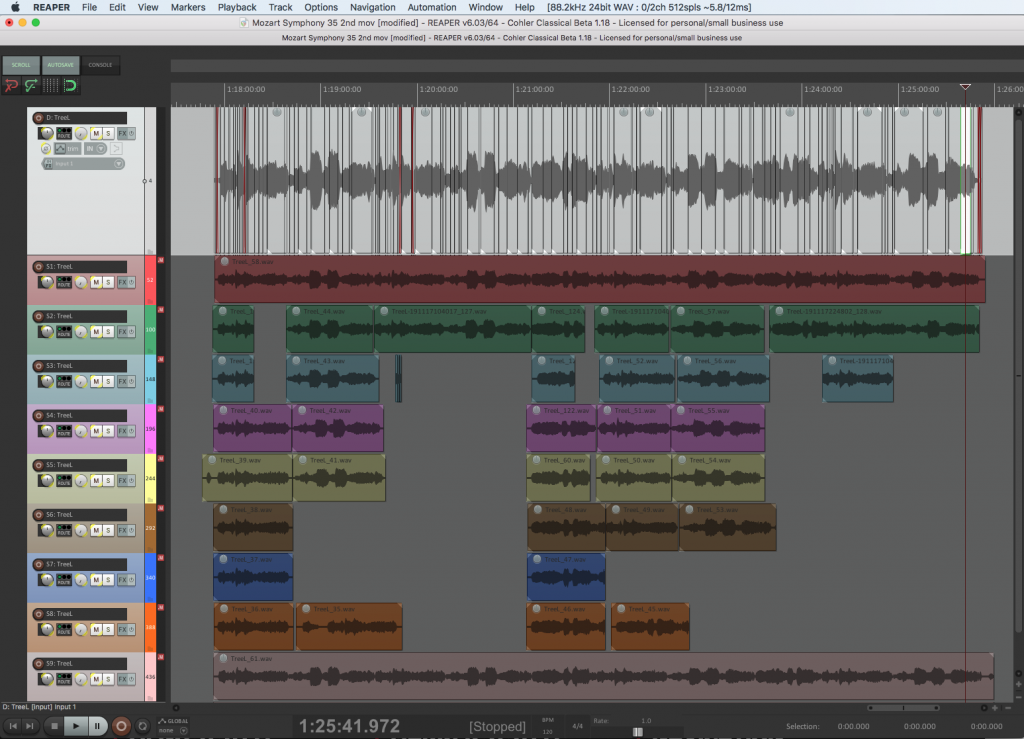Viewport: 1024px width, 739px height.
Task: Click the pan knob on track D: TreeL
Action: [80, 134]
